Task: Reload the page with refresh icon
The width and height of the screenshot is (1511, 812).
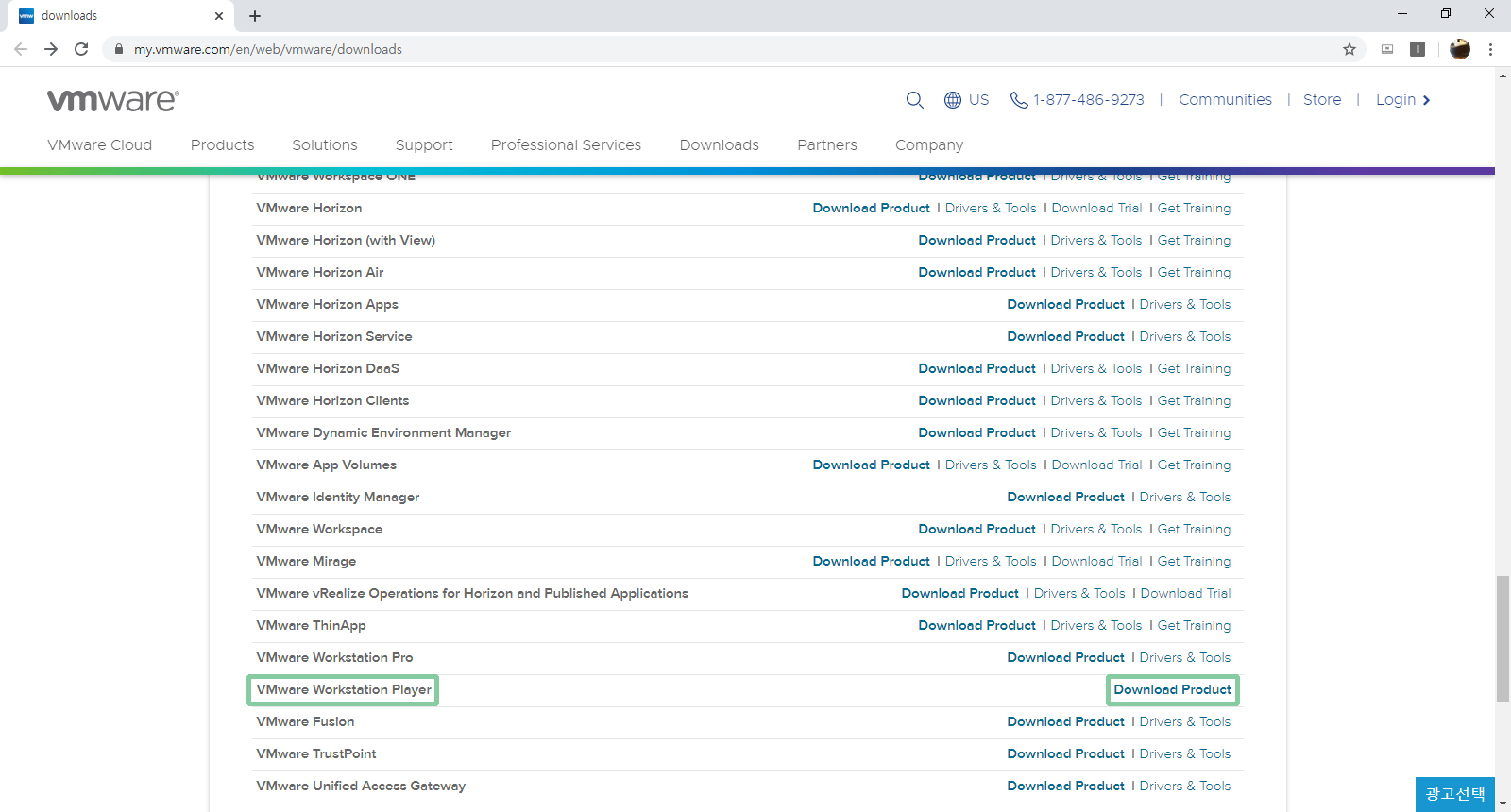Action: tap(81, 49)
